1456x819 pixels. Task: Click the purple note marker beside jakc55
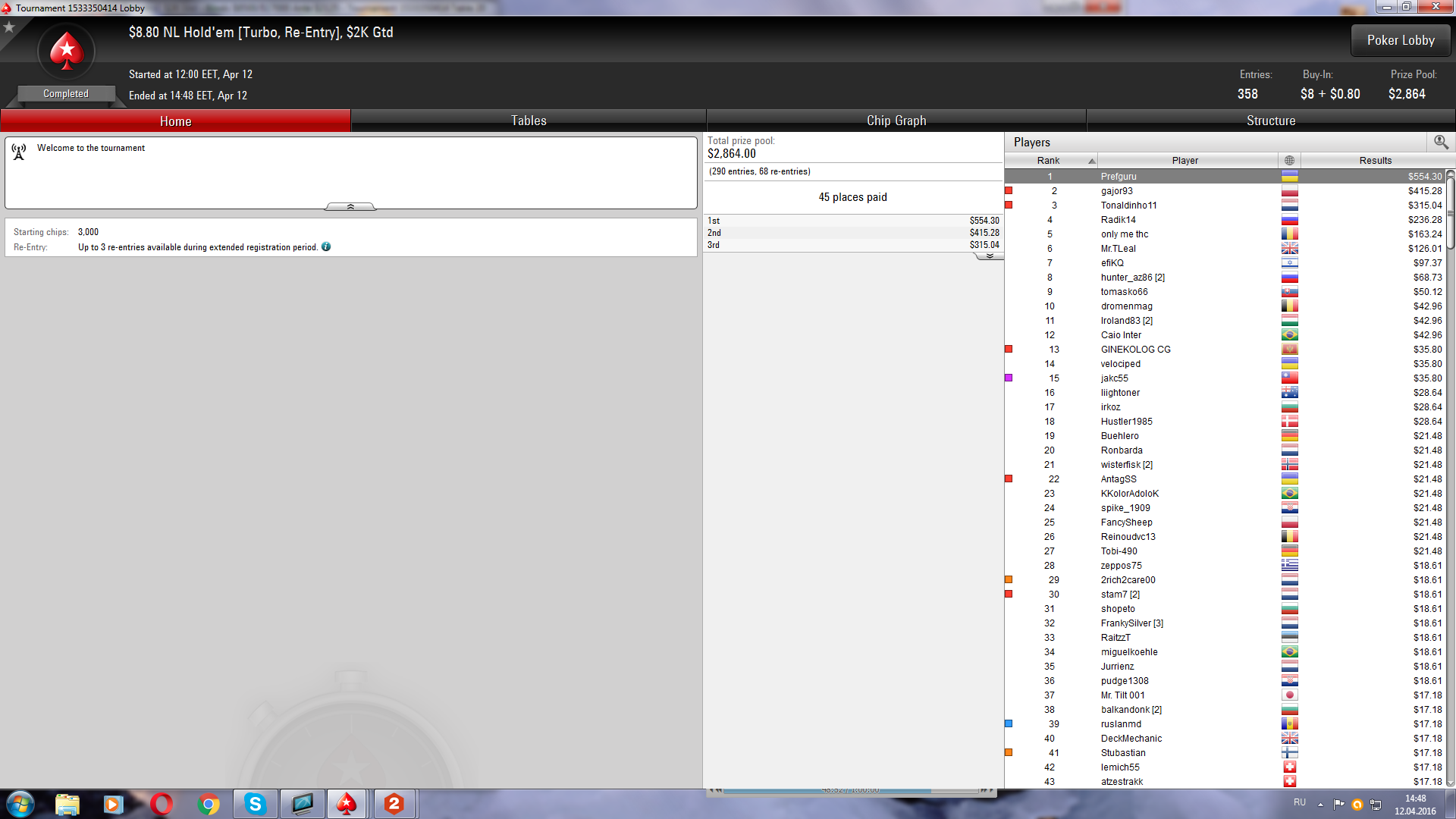[1009, 378]
